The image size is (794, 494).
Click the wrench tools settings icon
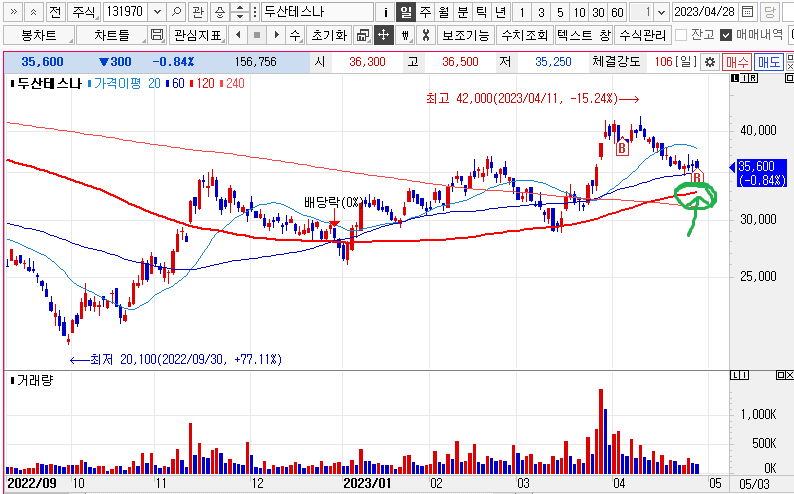(426, 35)
